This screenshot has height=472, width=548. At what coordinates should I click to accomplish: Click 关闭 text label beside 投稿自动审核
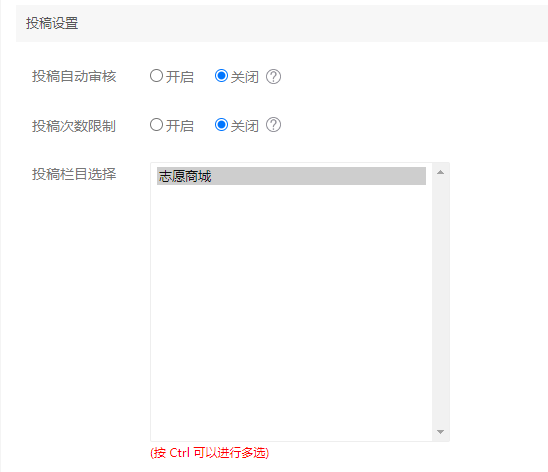245,77
